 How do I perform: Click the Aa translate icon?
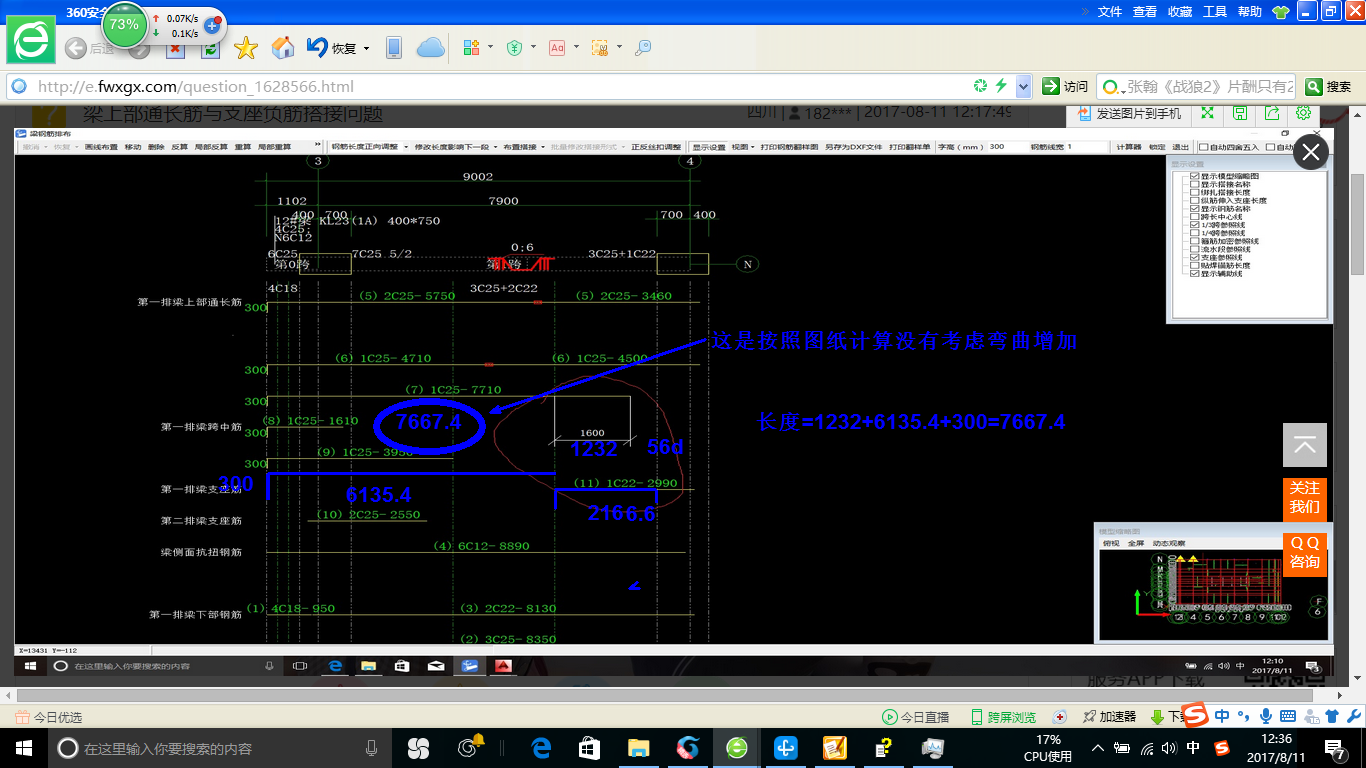(557, 47)
